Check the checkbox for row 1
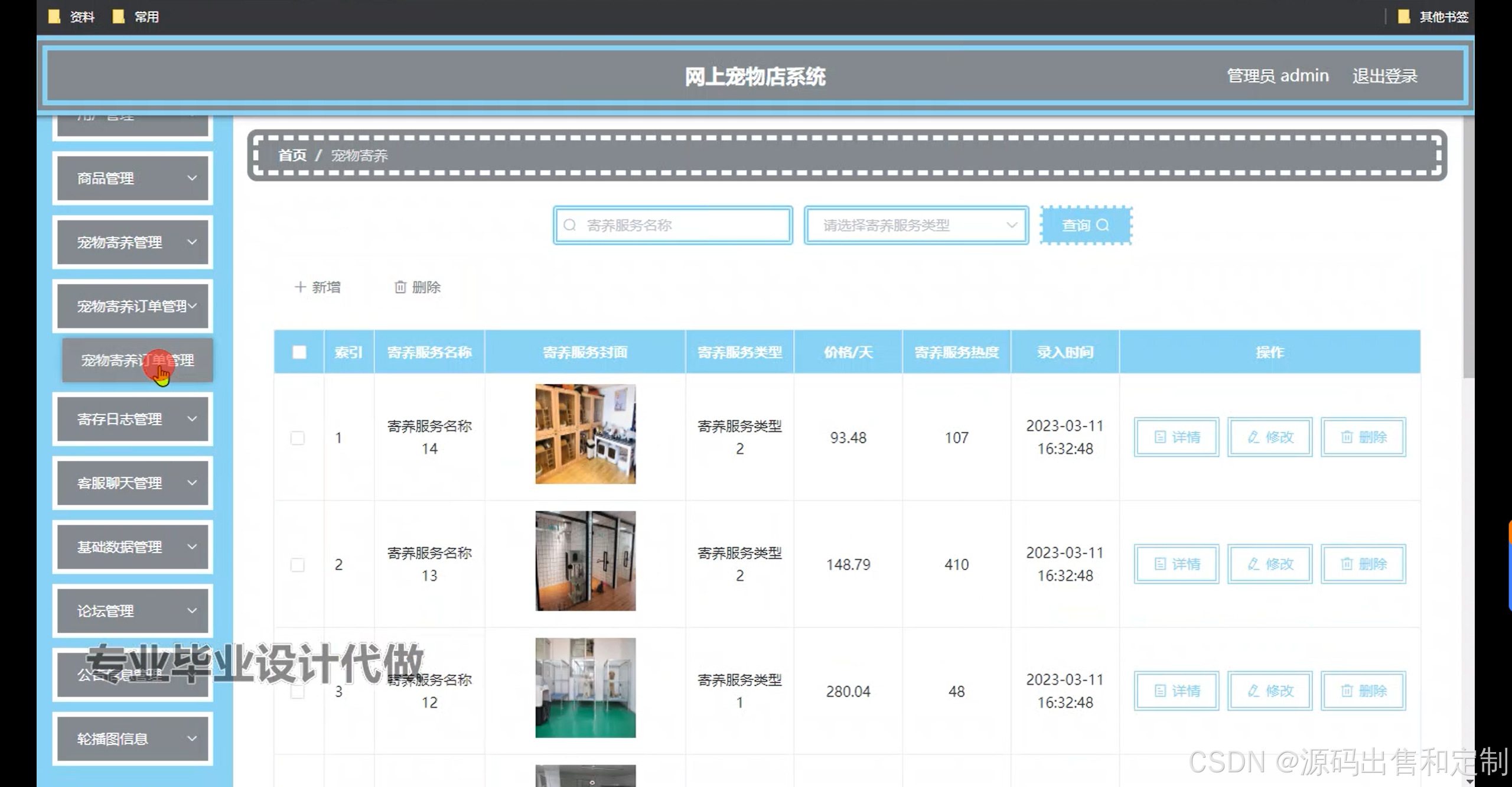Viewport: 1512px width, 787px height. [x=298, y=438]
